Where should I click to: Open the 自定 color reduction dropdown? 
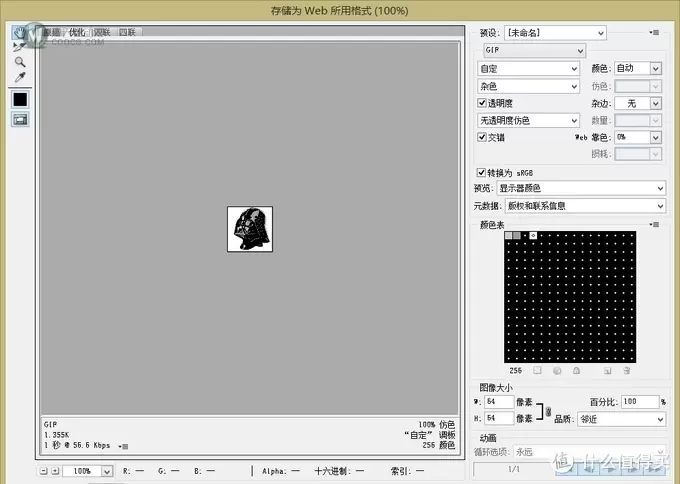tap(528, 69)
